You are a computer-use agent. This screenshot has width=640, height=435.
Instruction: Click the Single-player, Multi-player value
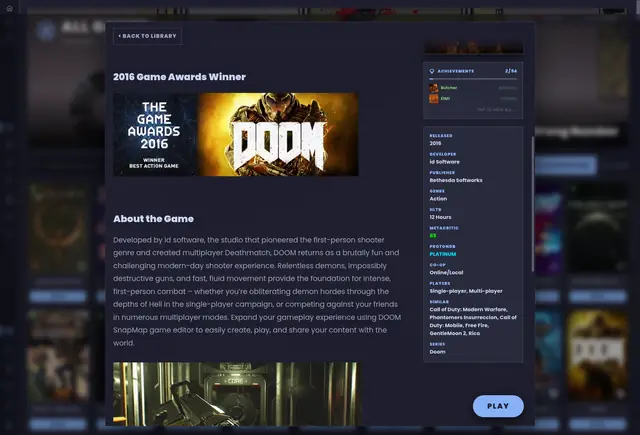[x=466, y=291]
